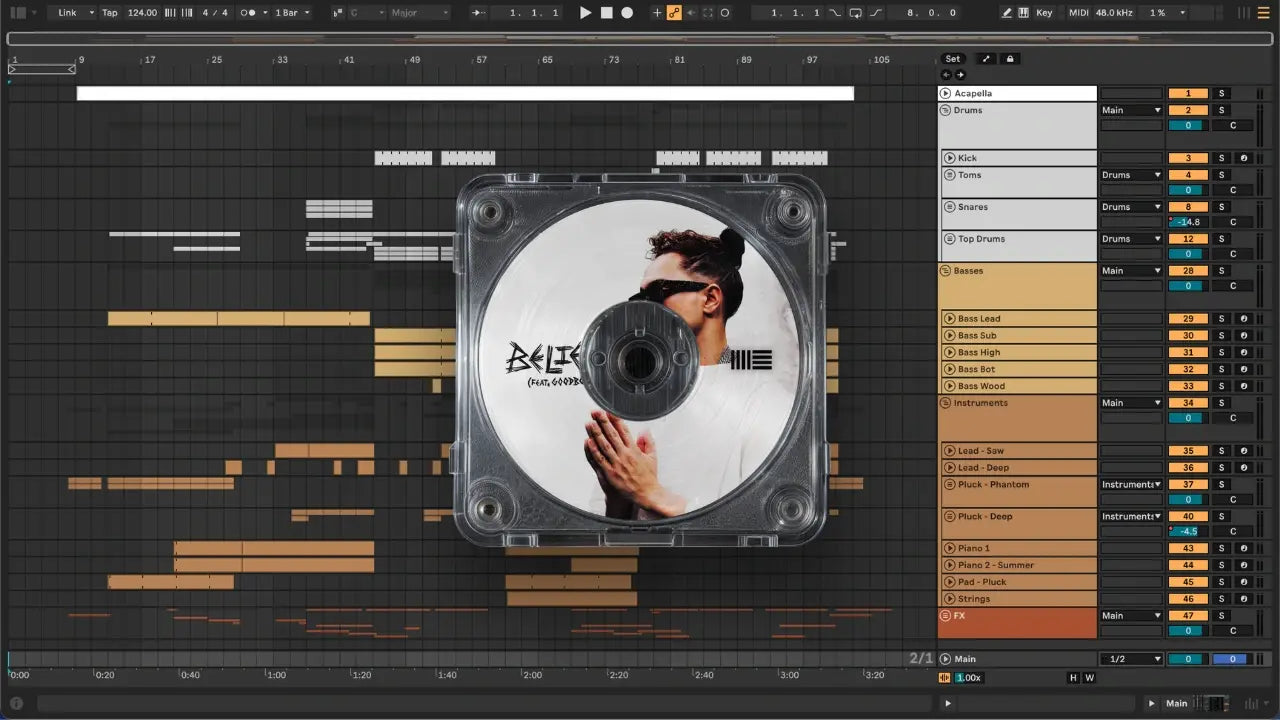Viewport: 1280px width, 720px height.
Task: Click the Arrangement Record button
Action: click(x=627, y=13)
